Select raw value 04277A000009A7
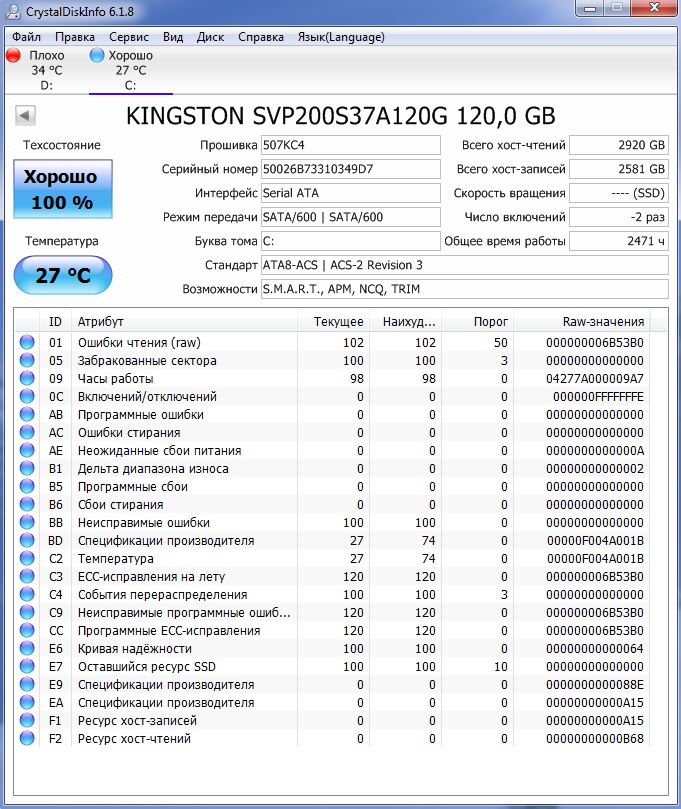Screen dimensions: 681x809 [595, 379]
